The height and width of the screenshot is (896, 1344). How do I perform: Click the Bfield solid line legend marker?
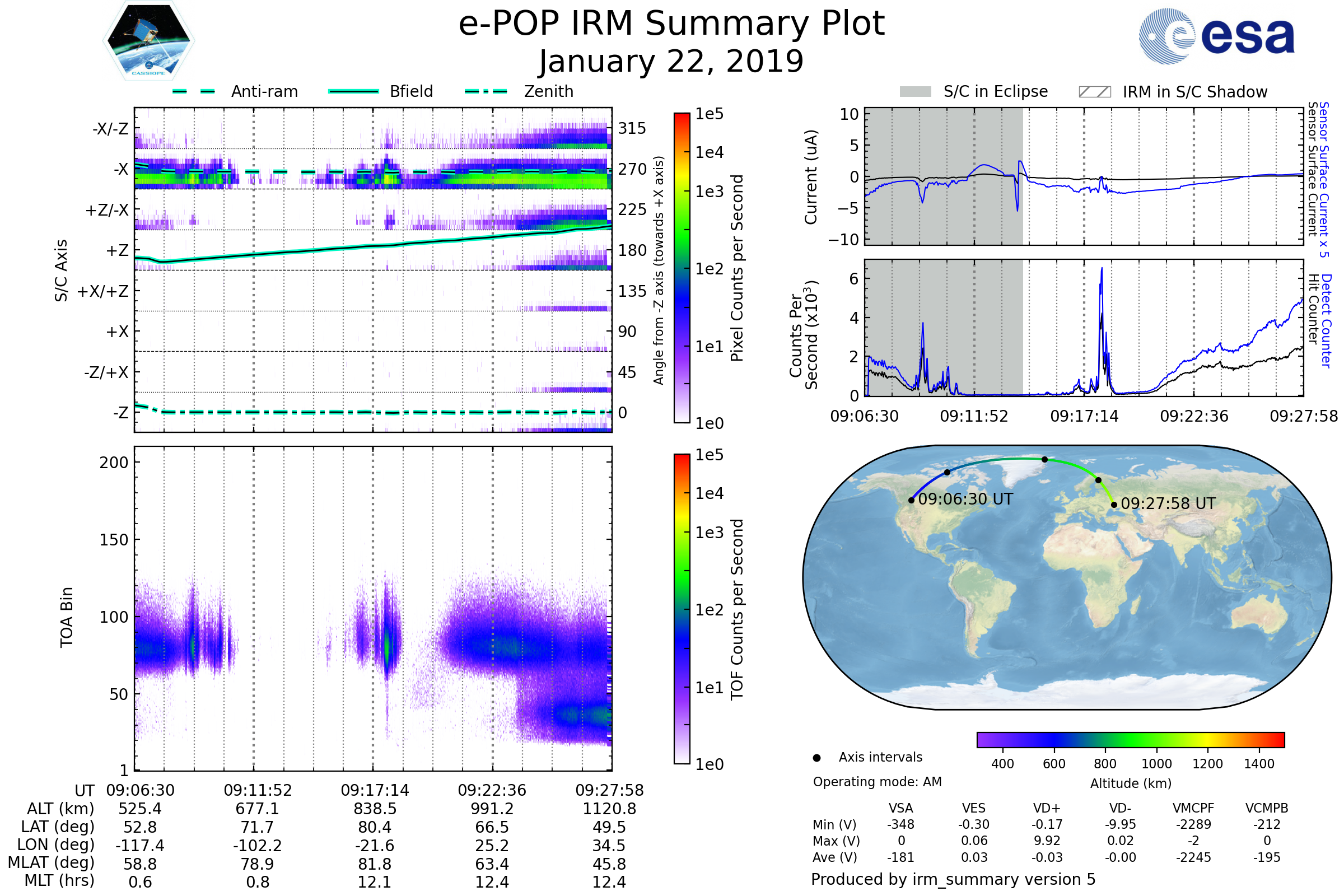[x=354, y=91]
